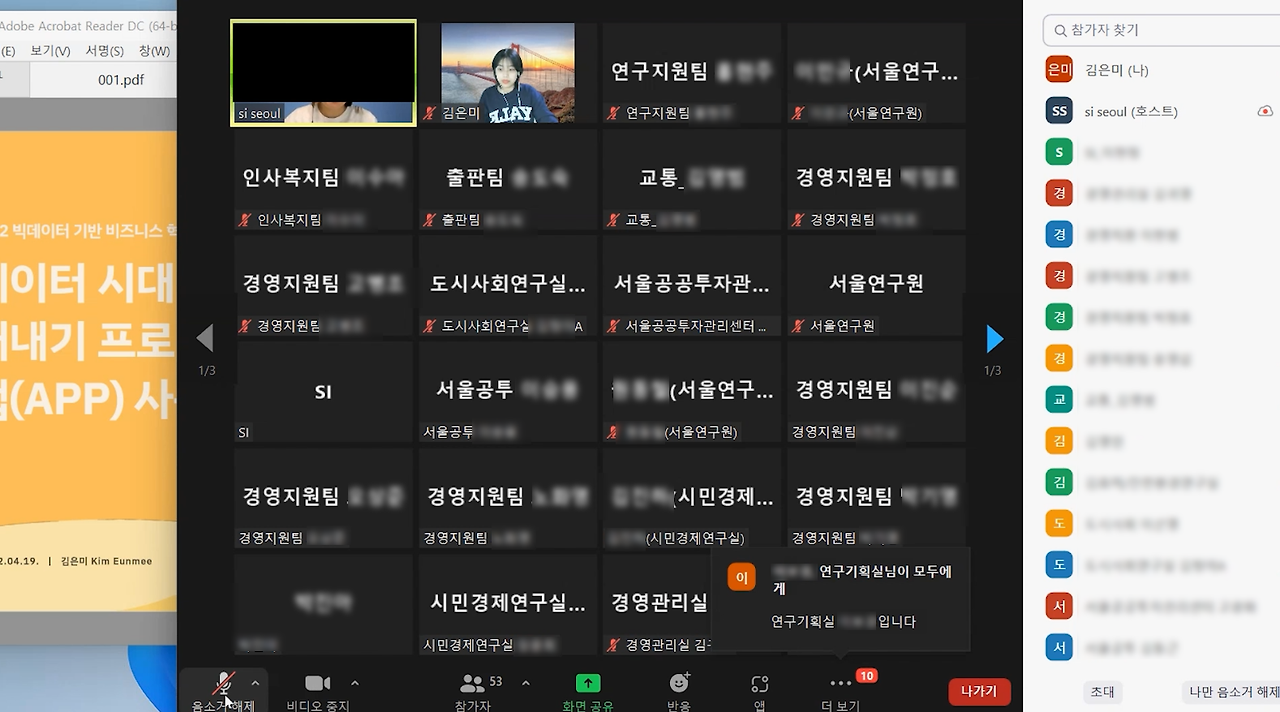Open the 참가자 participants icon
The image size is (1280, 712).
[472, 684]
